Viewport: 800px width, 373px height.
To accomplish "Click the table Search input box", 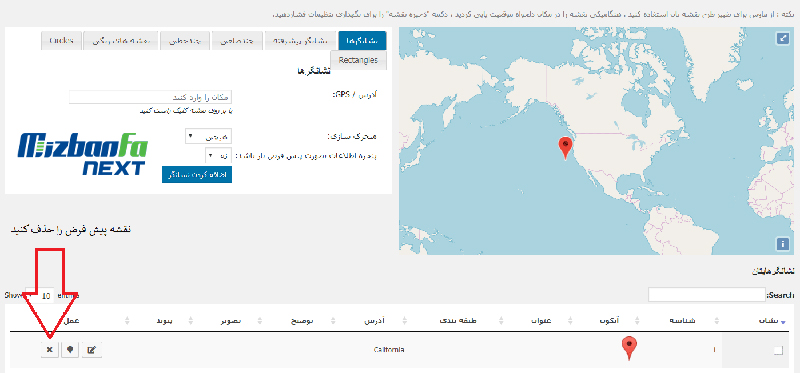I will (707, 295).
